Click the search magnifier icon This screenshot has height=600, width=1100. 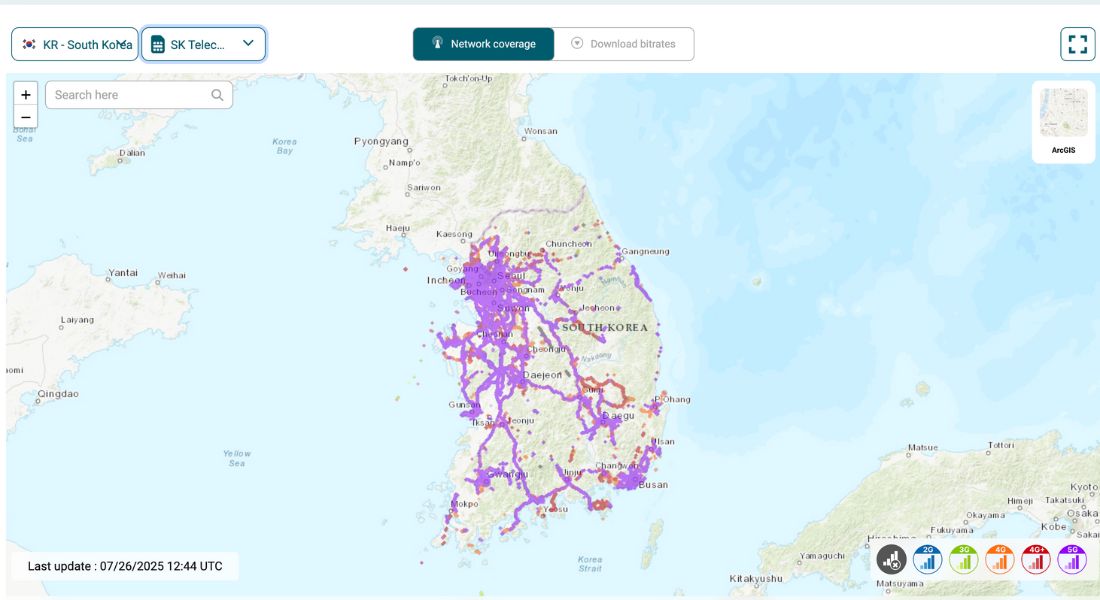point(216,94)
